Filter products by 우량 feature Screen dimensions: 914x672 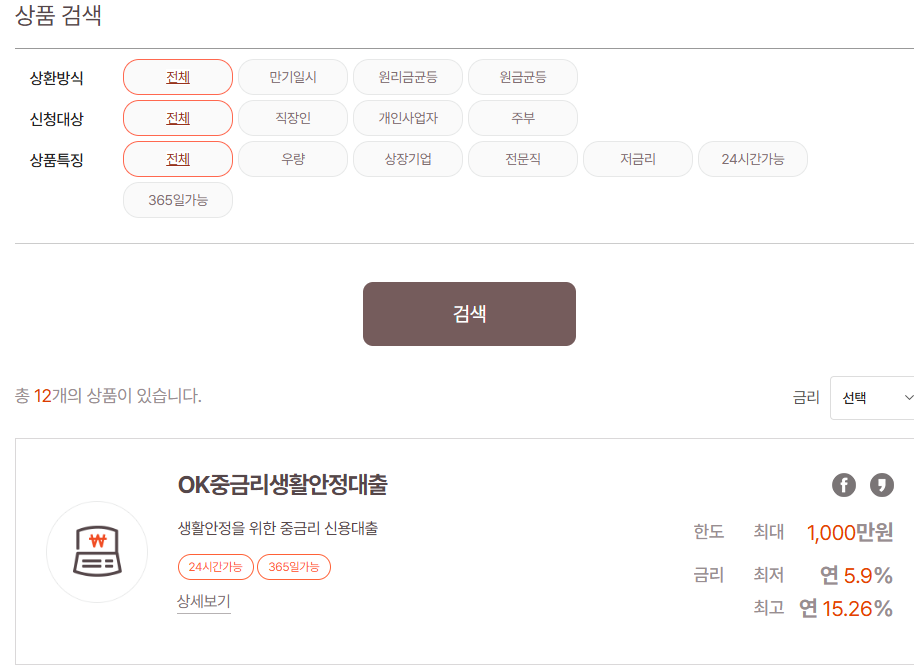click(x=293, y=159)
